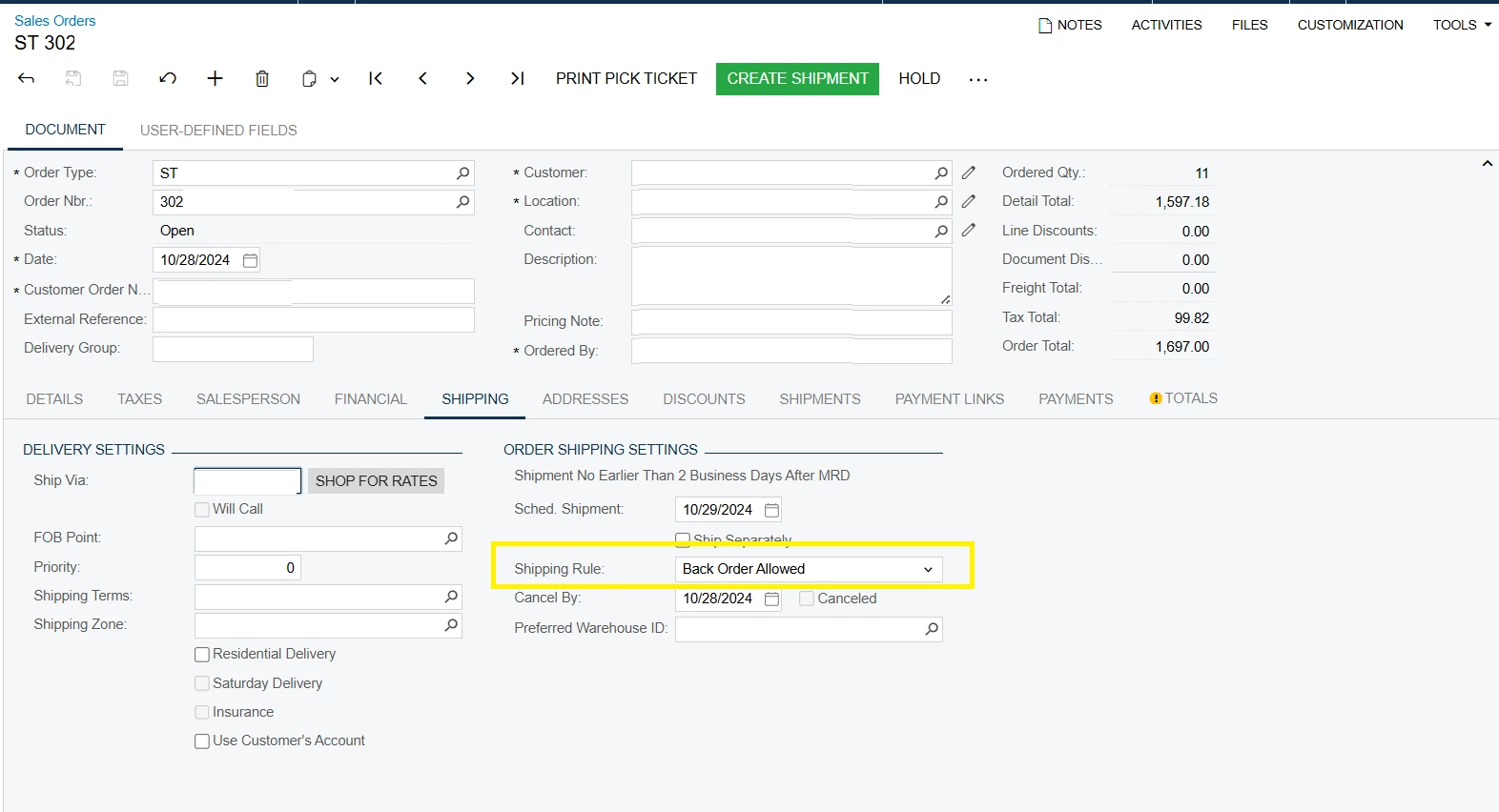Go to previous record icon

click(423, 78)
